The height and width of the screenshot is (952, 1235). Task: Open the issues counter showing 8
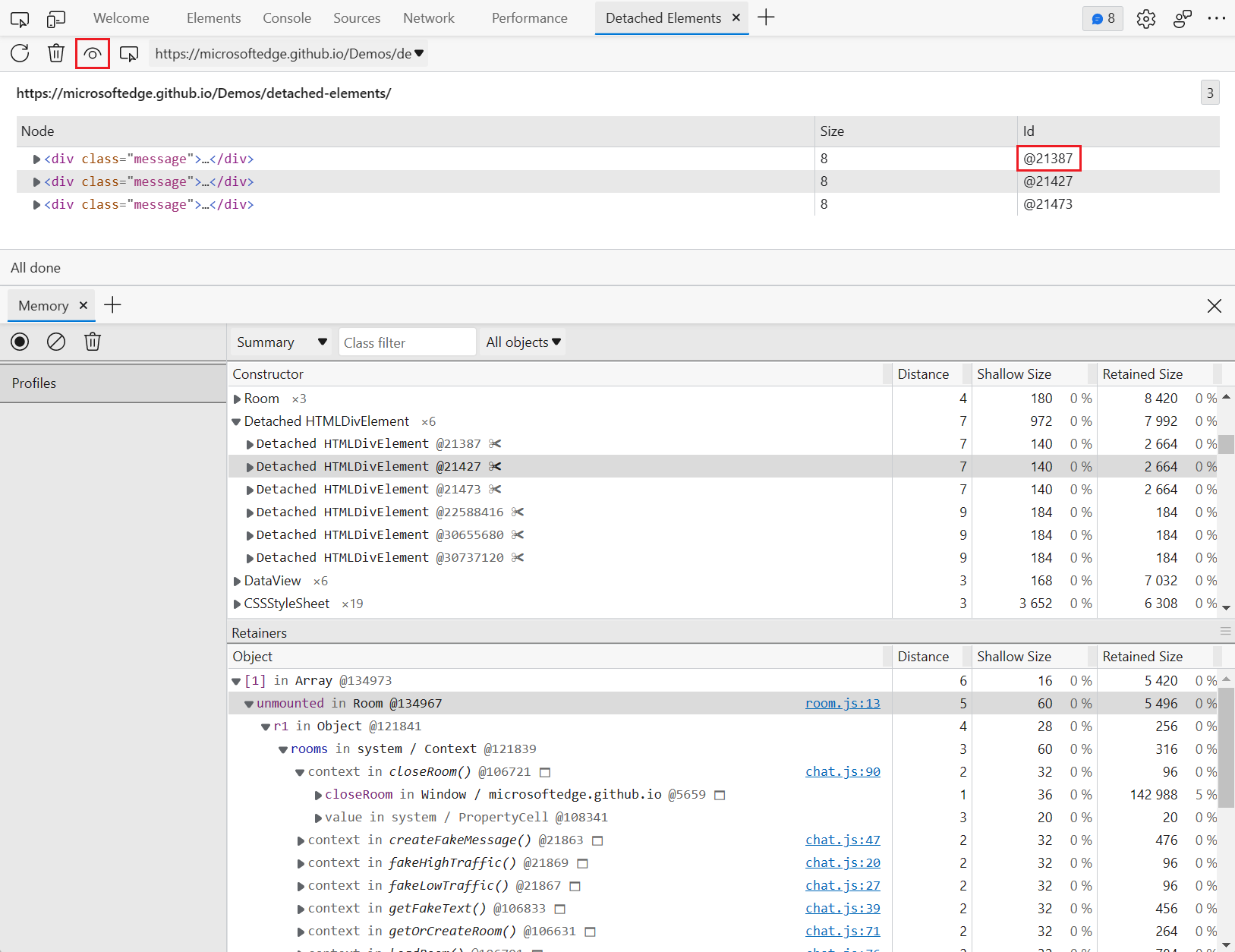point(1103,18)
